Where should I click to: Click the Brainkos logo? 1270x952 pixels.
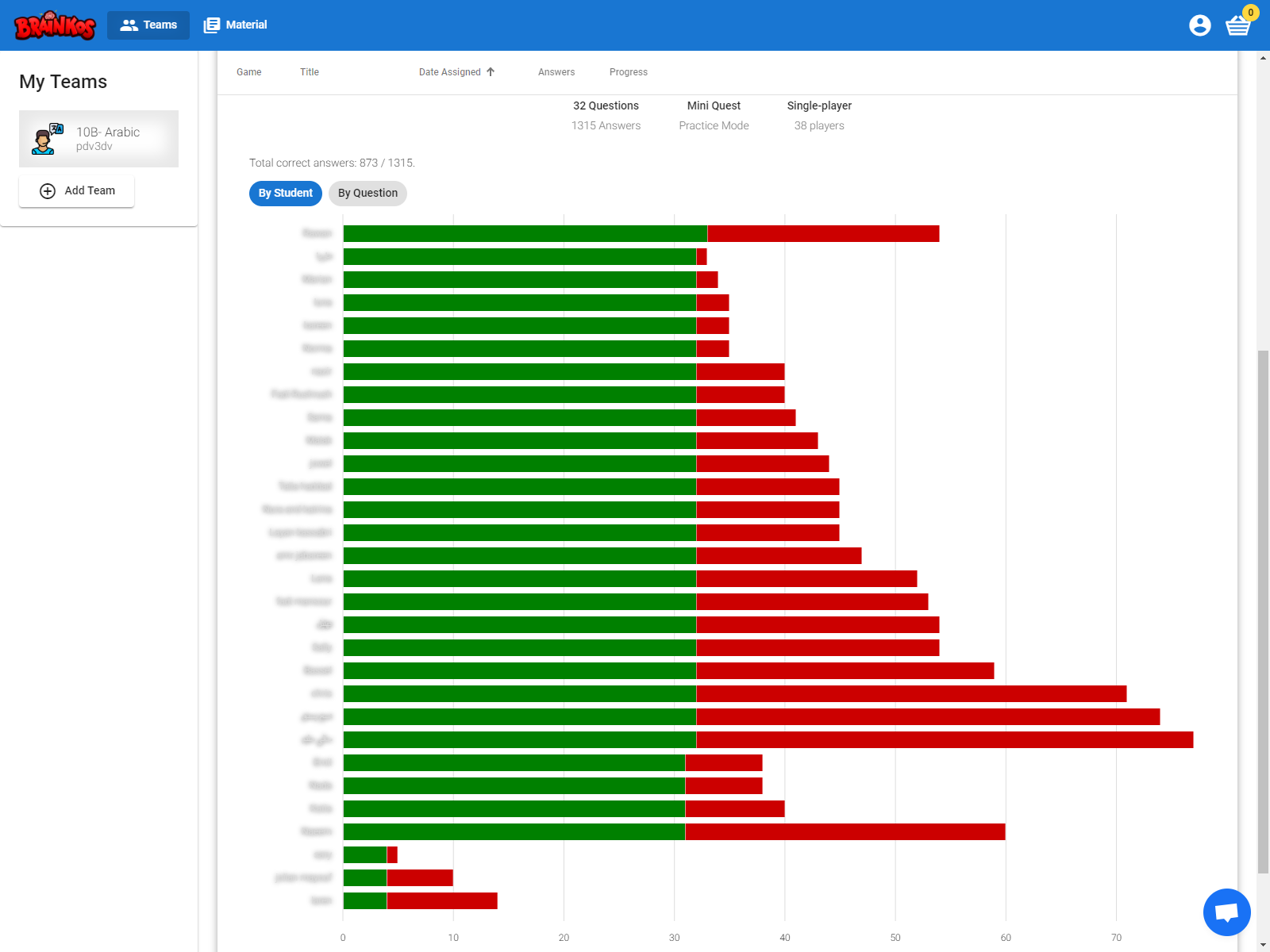coord(55,25)
